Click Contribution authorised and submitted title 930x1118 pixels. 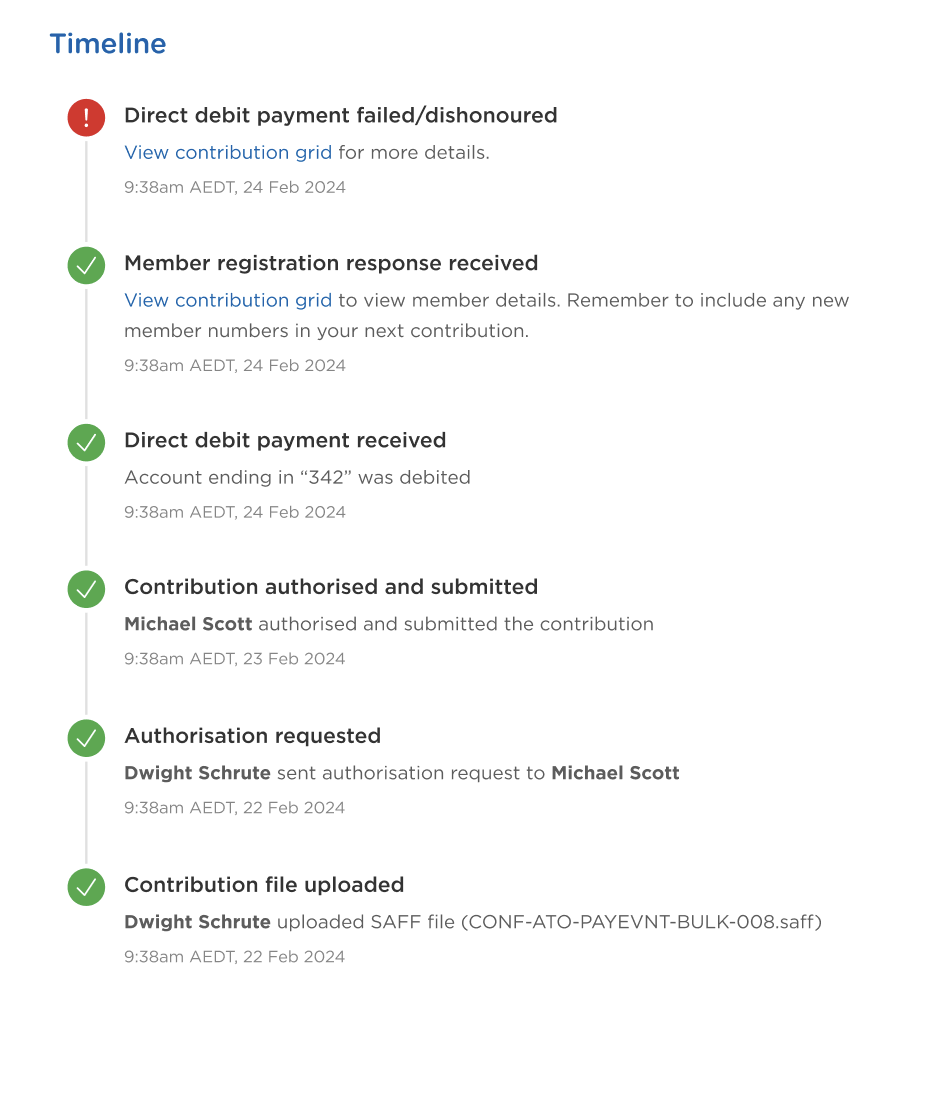[x=331, y=587]
